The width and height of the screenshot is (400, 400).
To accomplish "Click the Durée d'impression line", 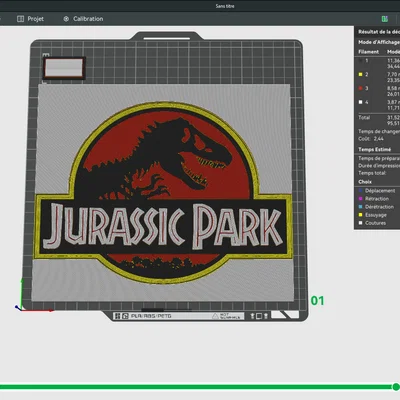I will pos(379,166).
